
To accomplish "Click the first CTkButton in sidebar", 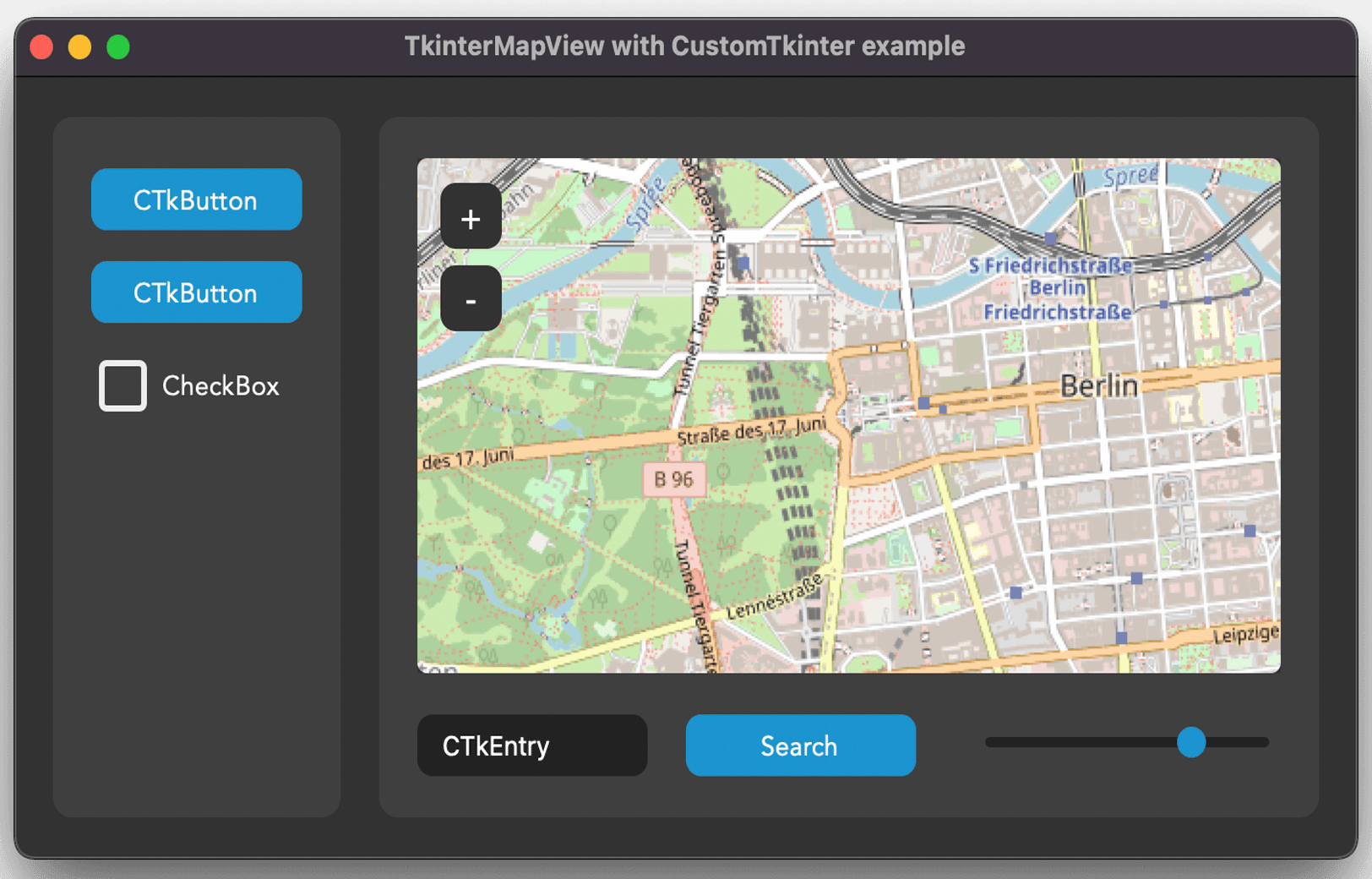I will (196, 199).
